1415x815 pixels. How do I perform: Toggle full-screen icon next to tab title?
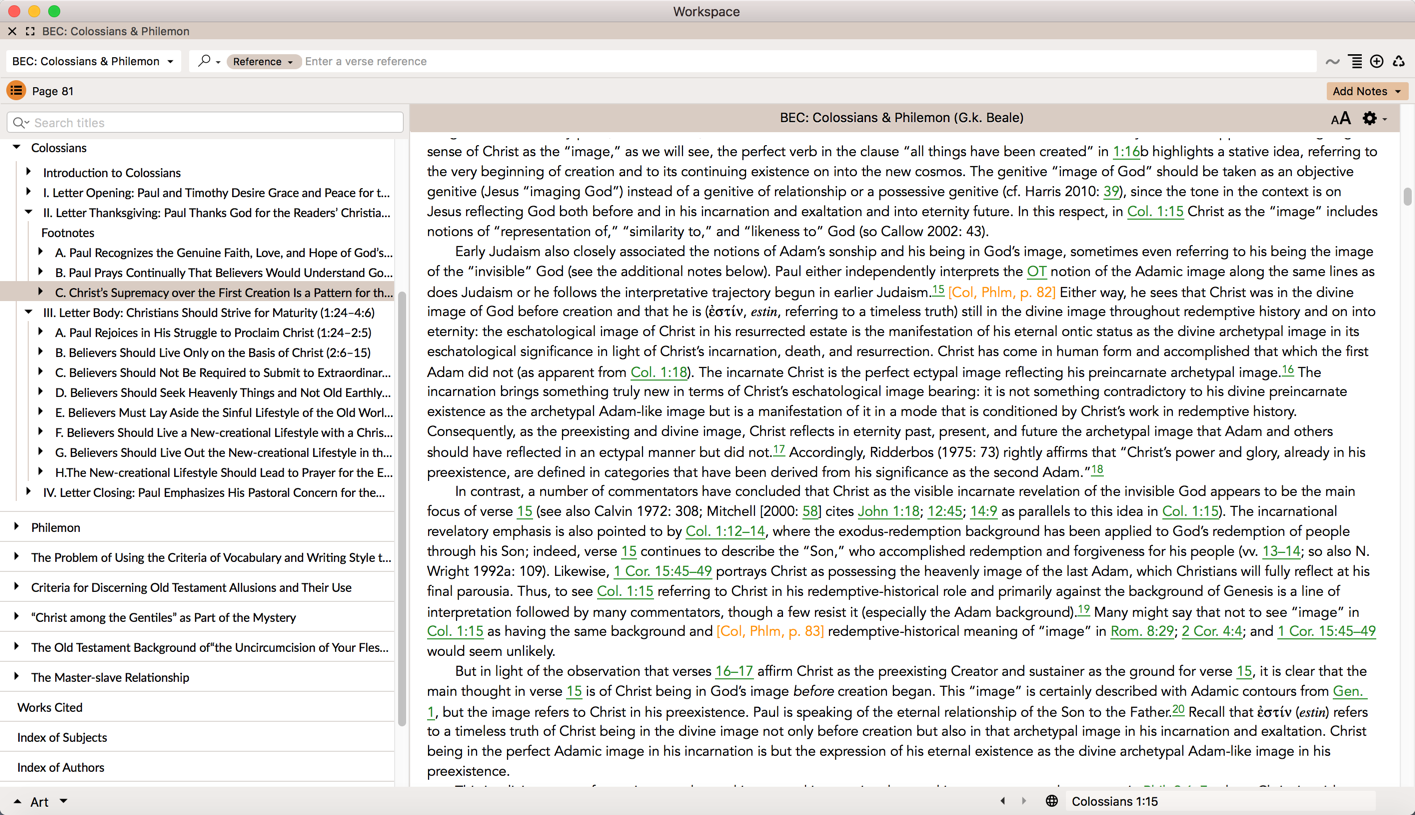pos(30,32)
